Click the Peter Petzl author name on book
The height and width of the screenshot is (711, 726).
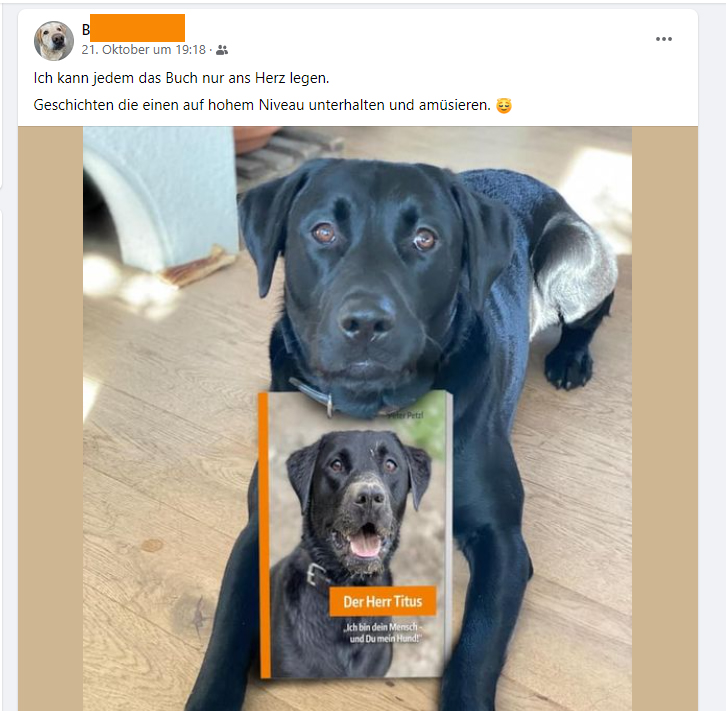pyautogui.click(x=406, y=415)
